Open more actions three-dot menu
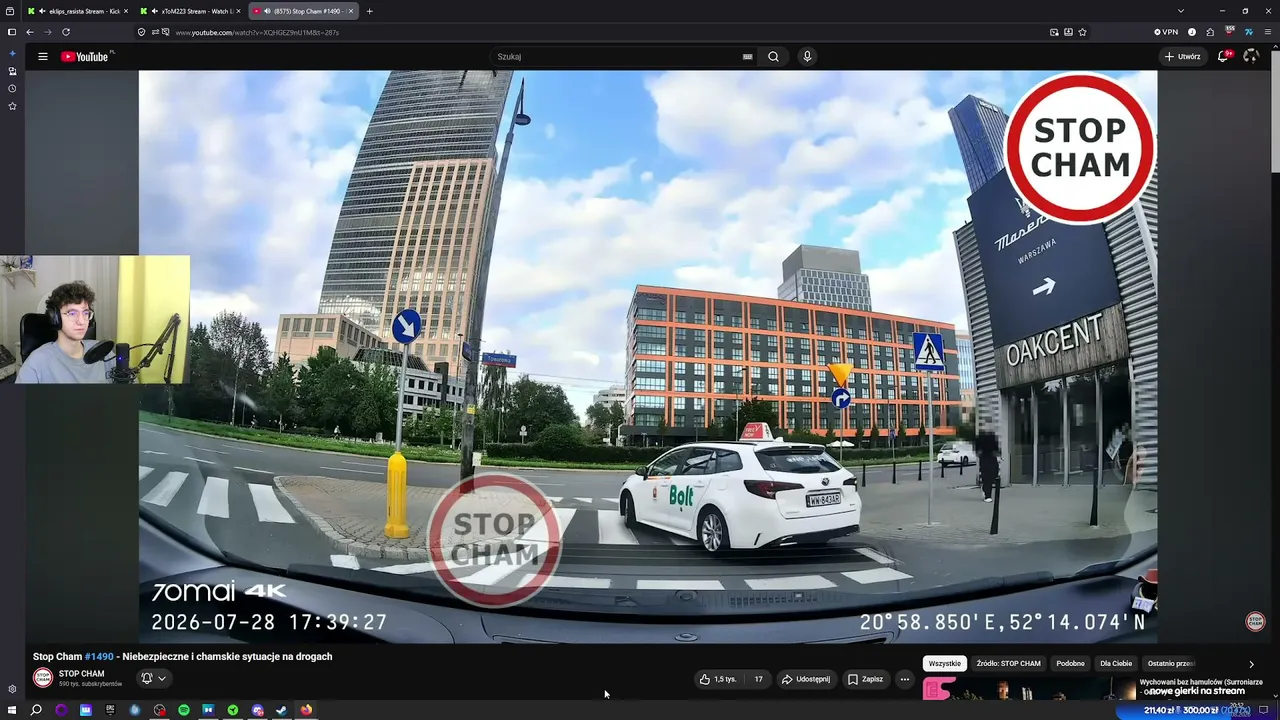The width and height of the screenshot is (1280, 720). 905,679
